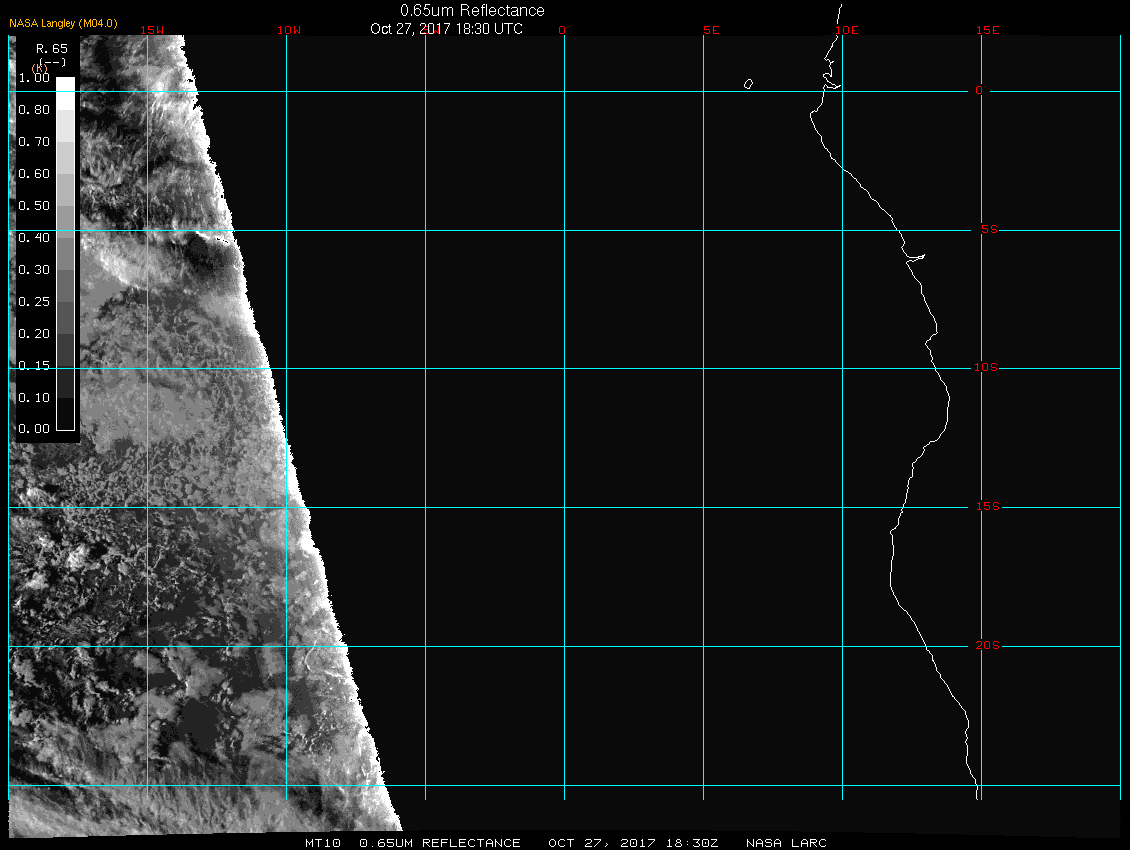Click the 15E longitude label
The height and width of the screenshot is (850, 1130).
point(988,30)
